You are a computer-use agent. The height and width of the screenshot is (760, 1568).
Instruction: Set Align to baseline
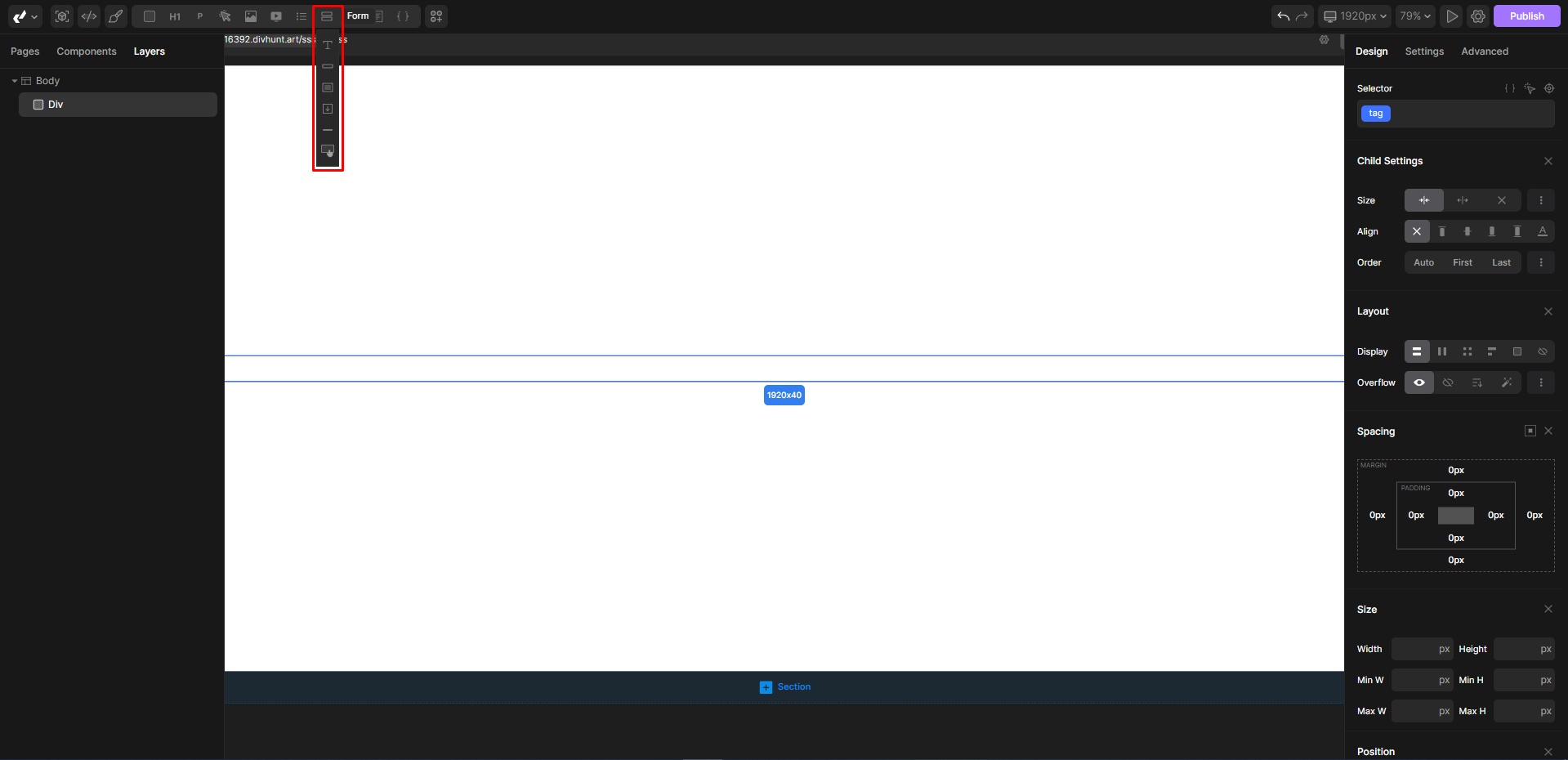(x=1543, y=231)
